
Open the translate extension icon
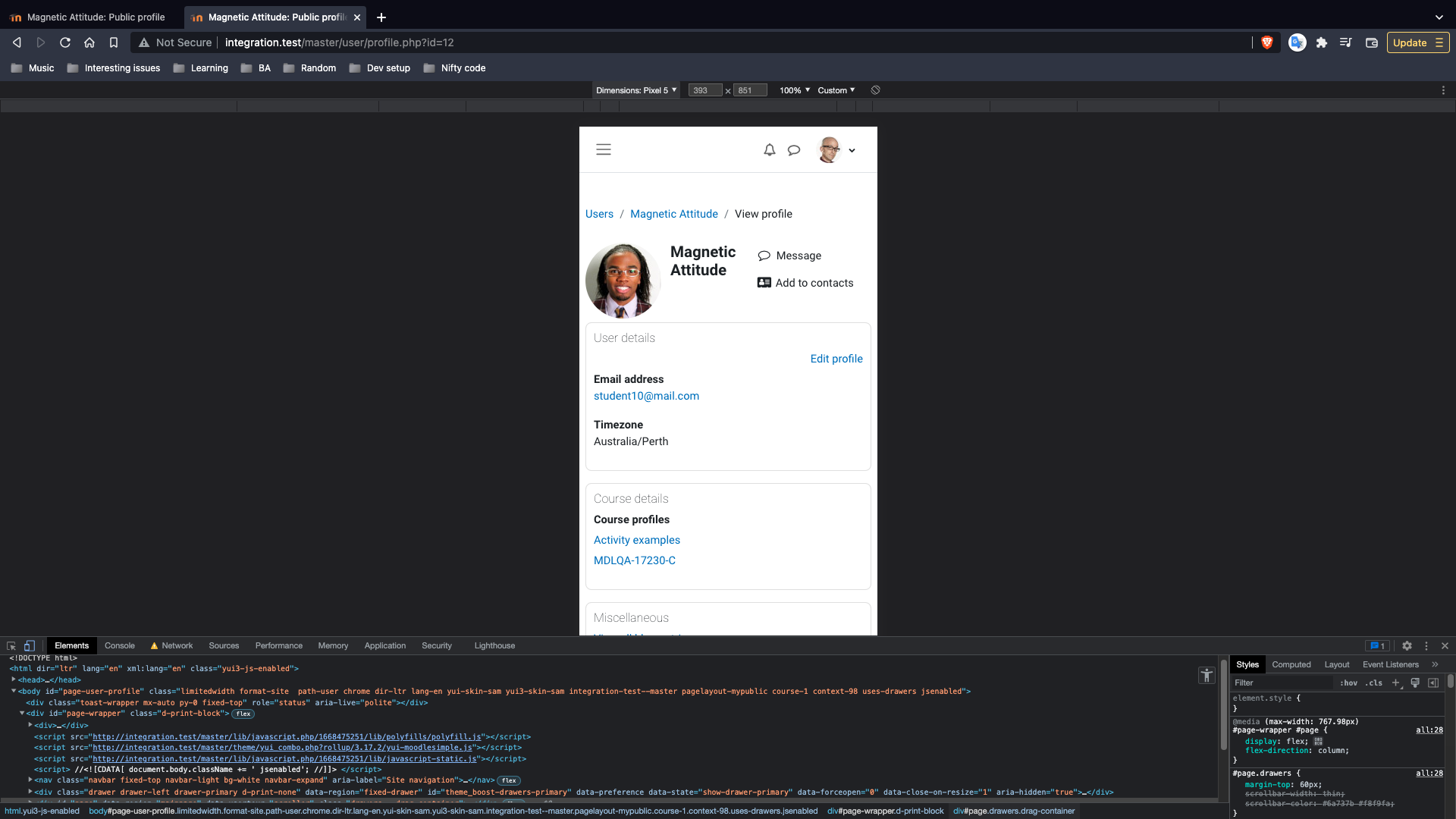[1298, 42]
